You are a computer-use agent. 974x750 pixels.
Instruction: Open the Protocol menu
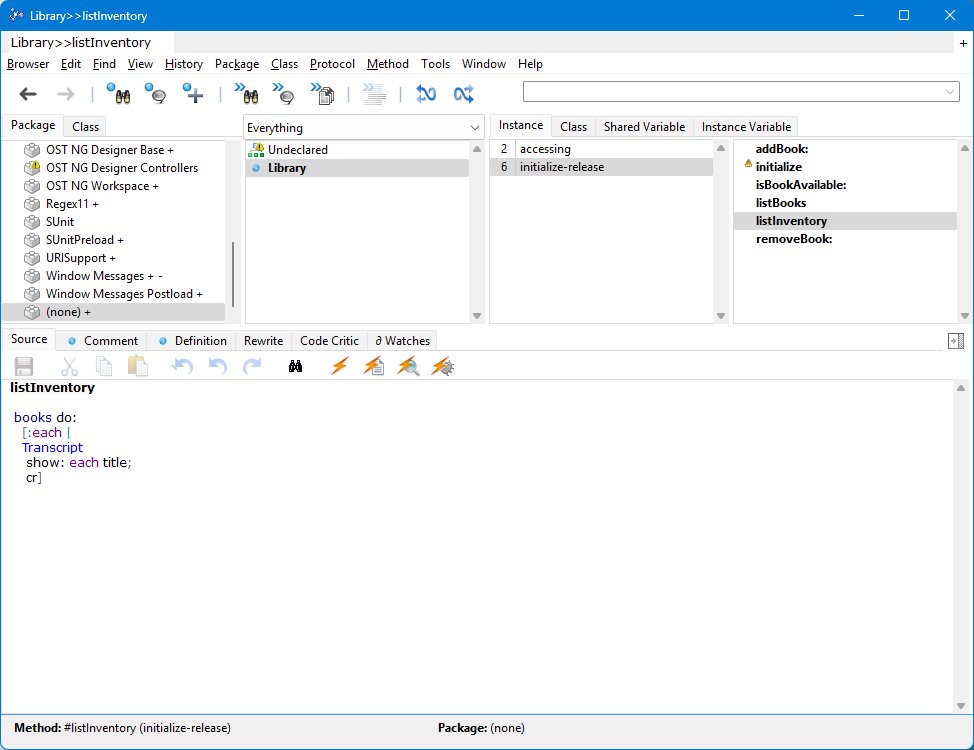pyautogui.click(x=332, y=64)
